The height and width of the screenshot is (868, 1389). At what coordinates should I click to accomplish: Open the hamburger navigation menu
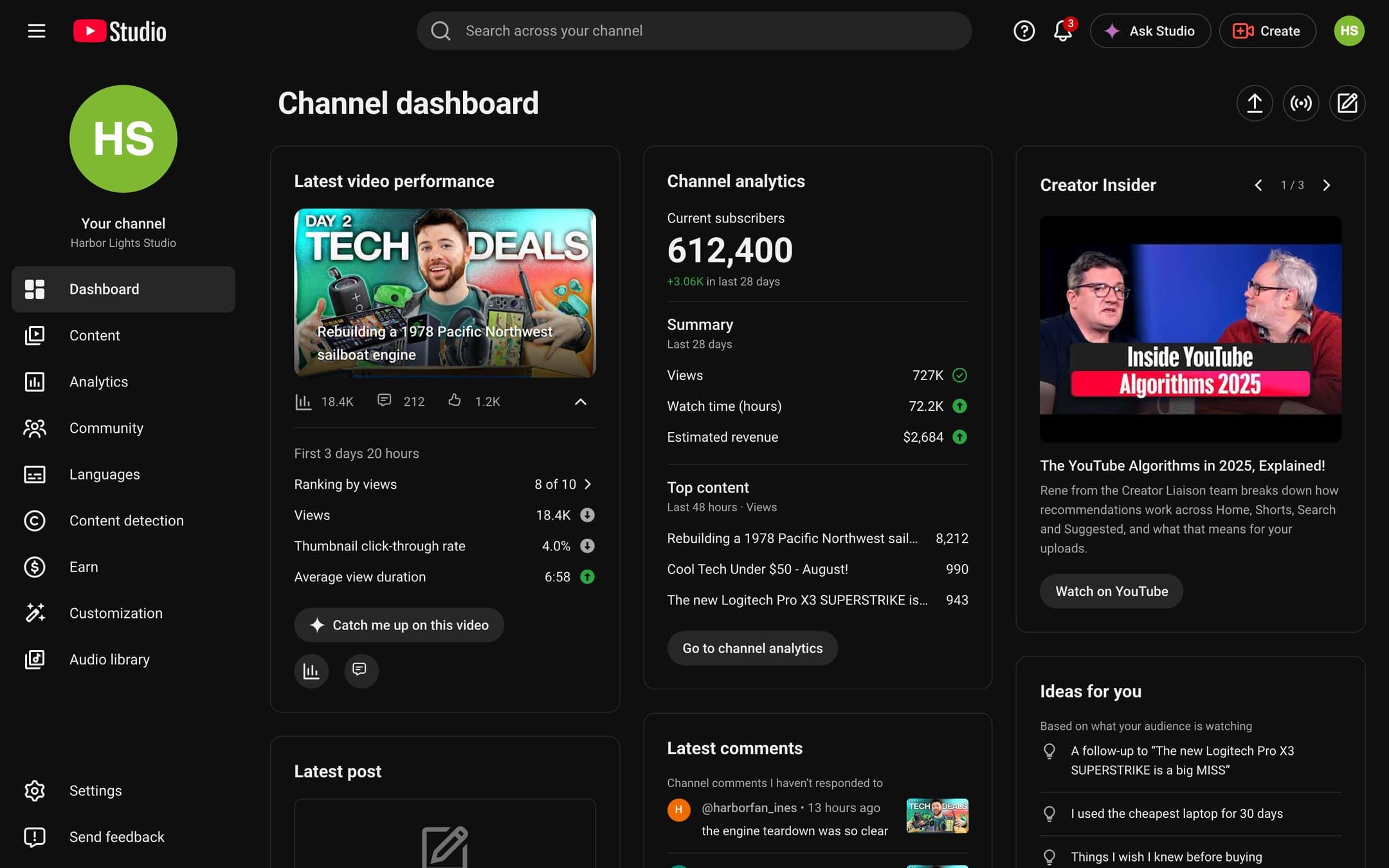[x=37, y=31]
